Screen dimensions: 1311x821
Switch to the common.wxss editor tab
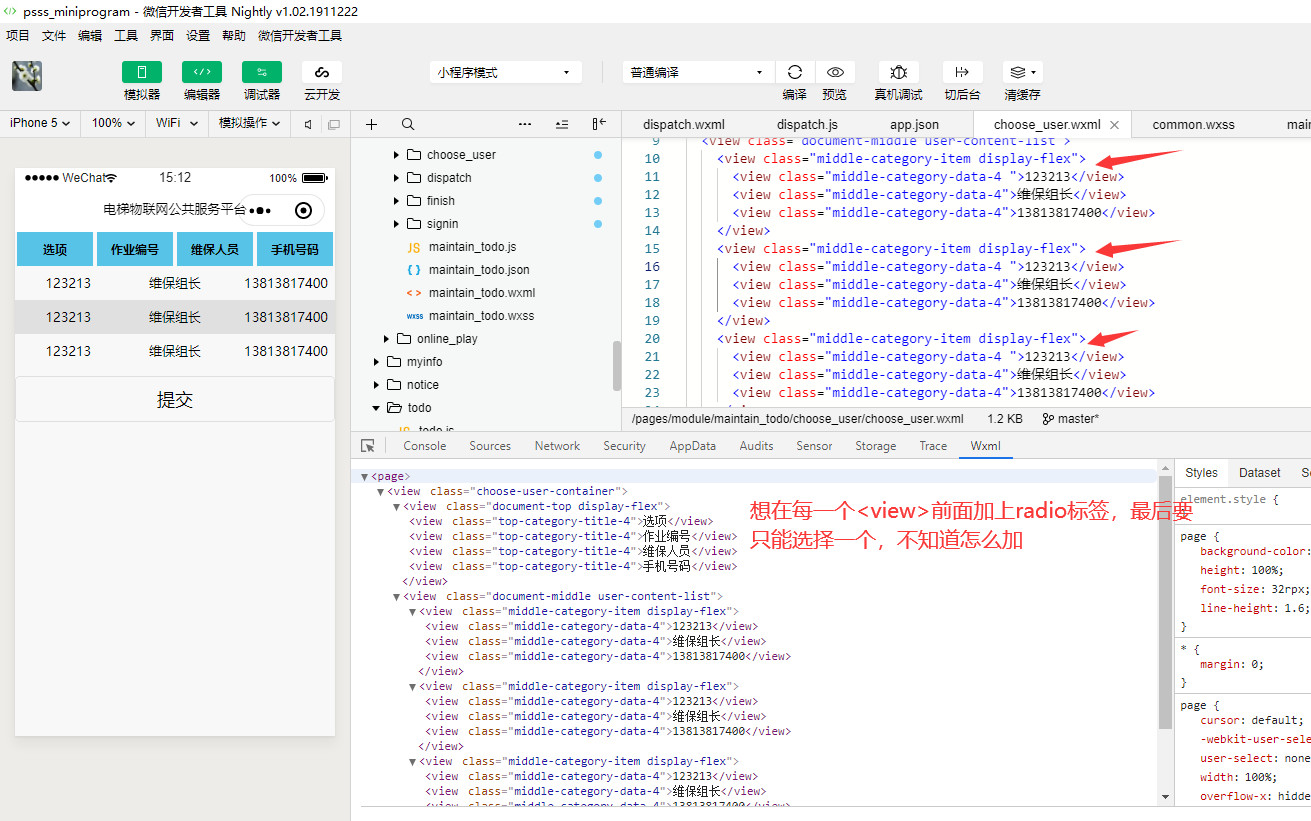[x=1193, y=125]
